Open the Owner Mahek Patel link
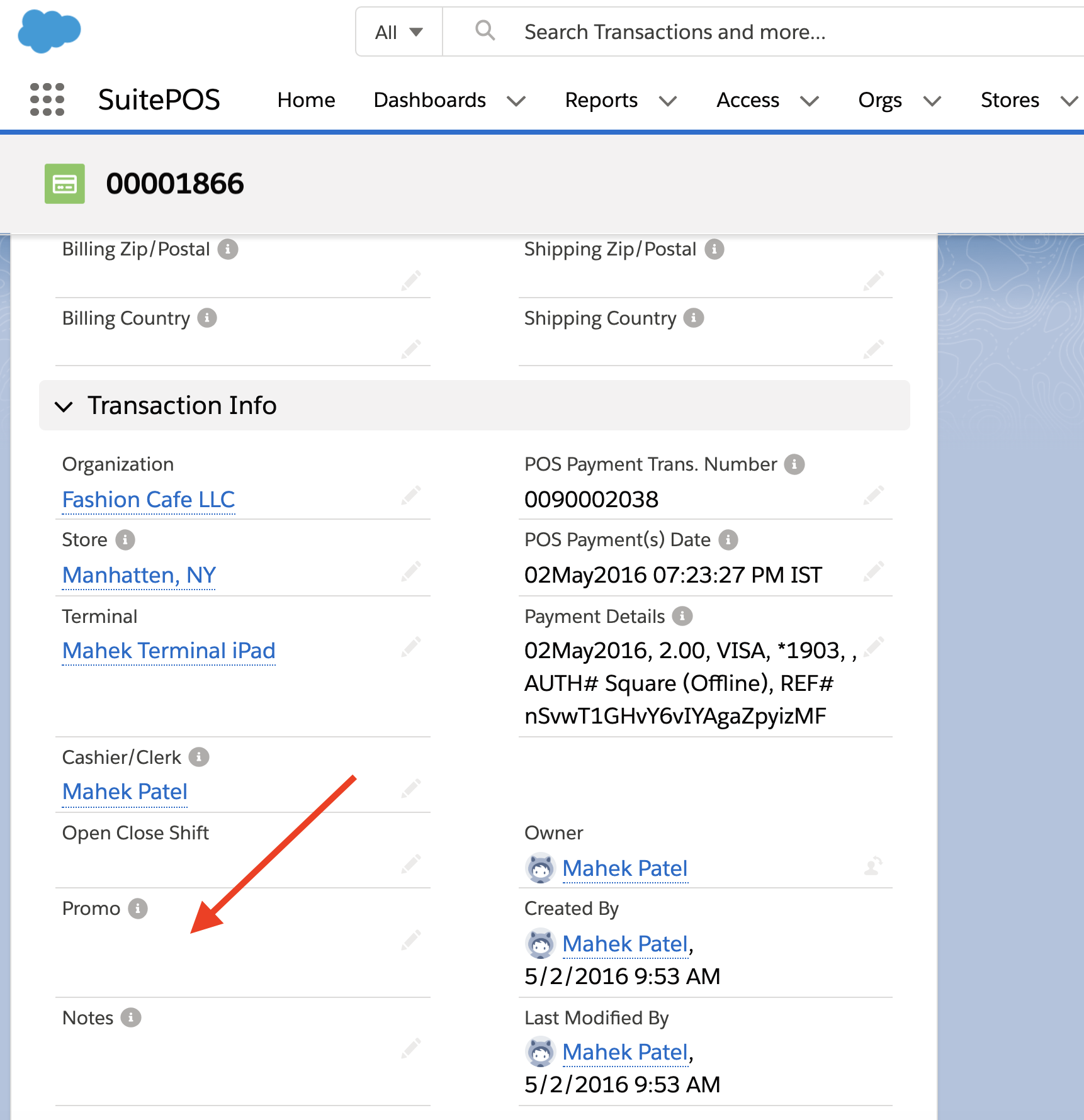The image size is (1084, 1120). coord(625,868)
